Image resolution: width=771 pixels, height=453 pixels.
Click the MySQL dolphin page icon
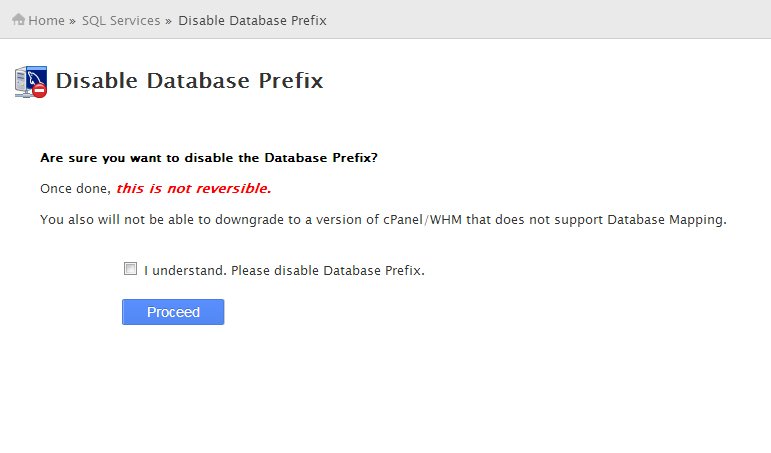tap(31, 82)
